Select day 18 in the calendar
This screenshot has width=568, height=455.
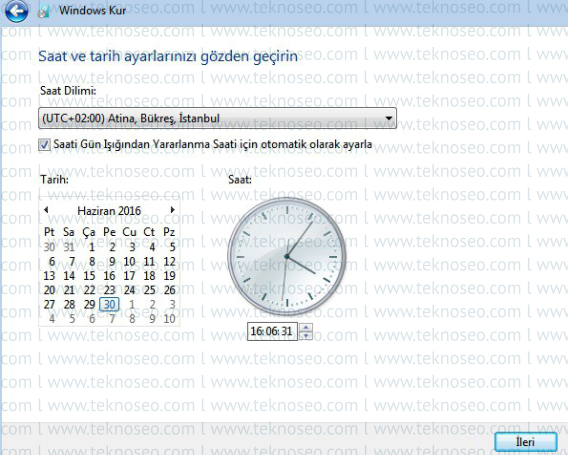[149, 276]
